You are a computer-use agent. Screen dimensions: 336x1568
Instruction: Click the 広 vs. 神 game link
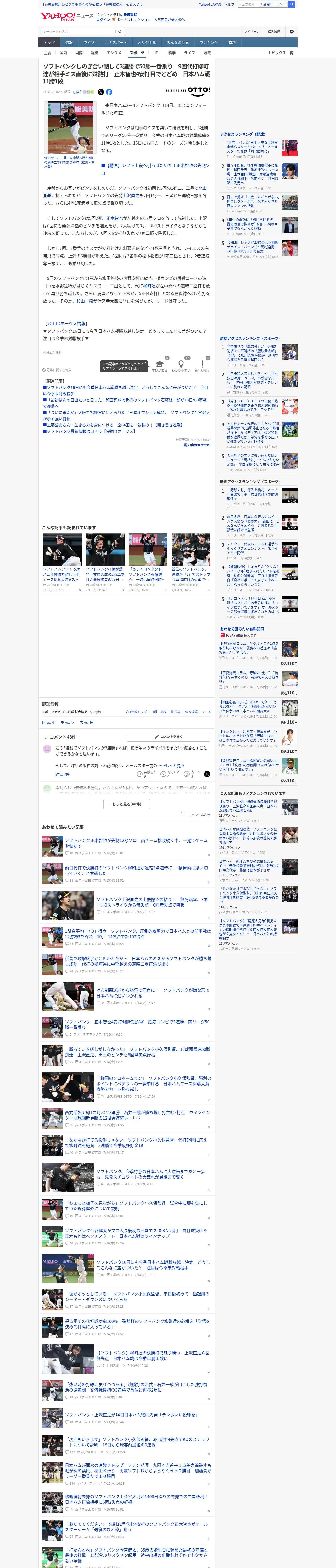click(x=87, y=723)
